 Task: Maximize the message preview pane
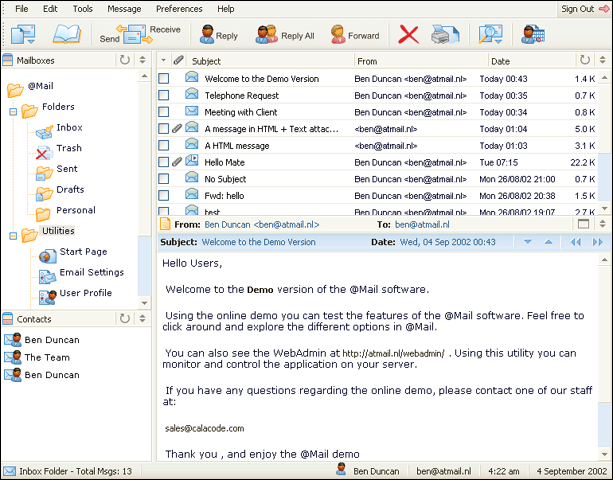coord(583,224)
